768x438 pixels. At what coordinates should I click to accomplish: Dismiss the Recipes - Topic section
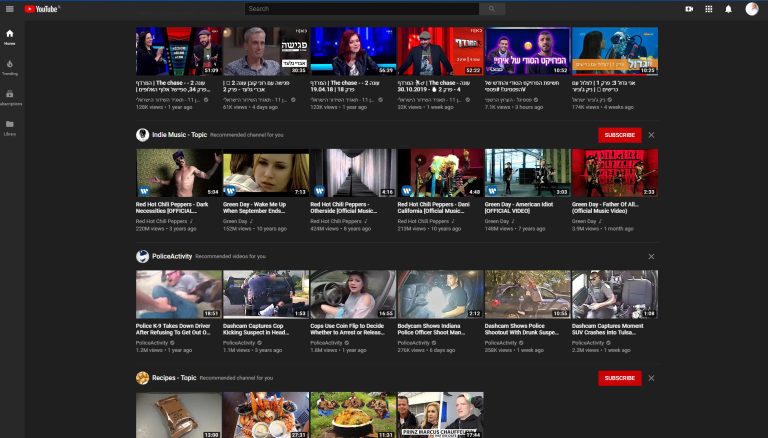click(651, 378)
